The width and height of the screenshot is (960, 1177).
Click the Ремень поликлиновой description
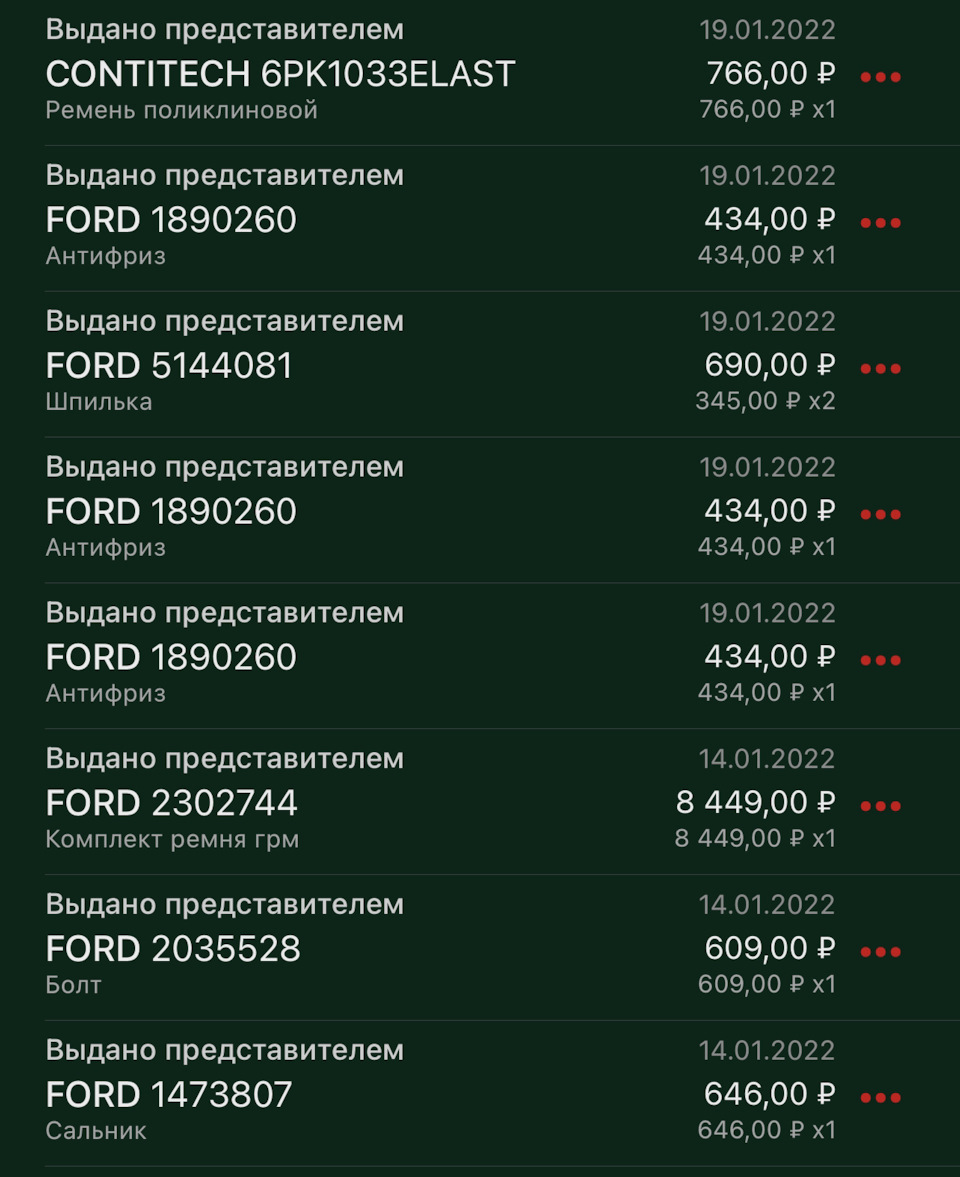181,110
